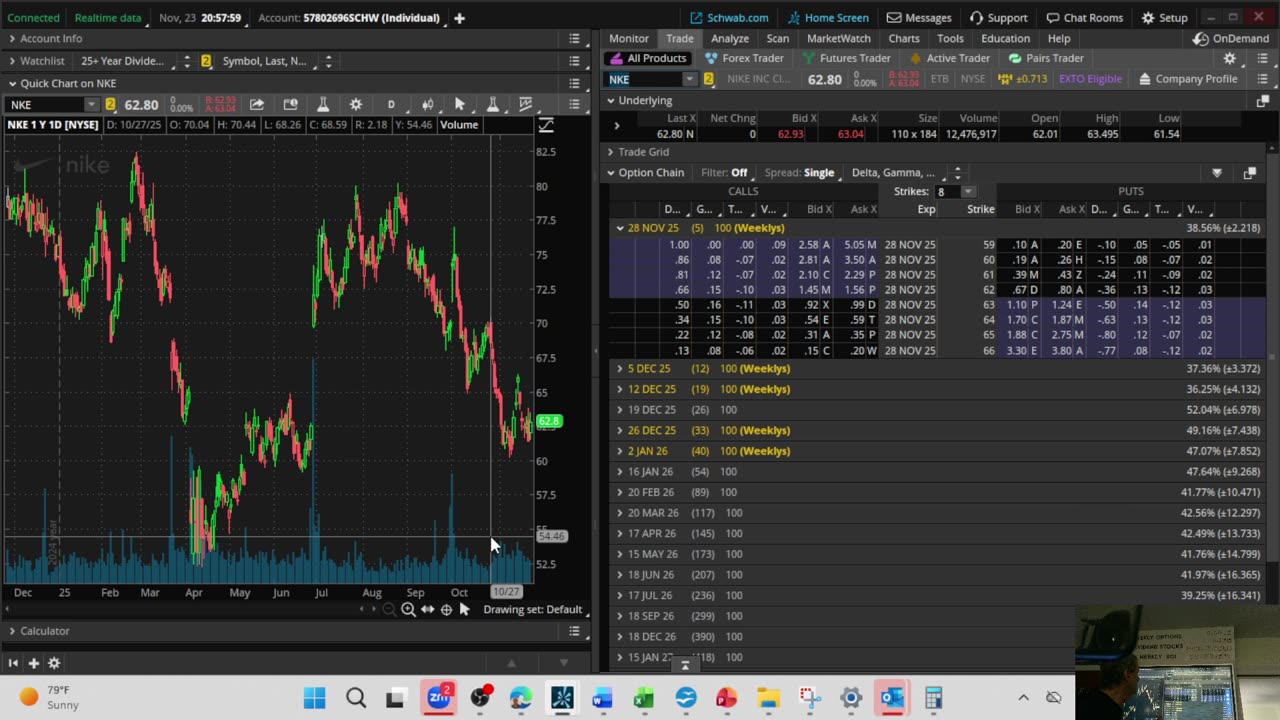Open Watchlist panel menu icon
The image size is (1280, 720).
pyautogui.click(x=574, y=61)
